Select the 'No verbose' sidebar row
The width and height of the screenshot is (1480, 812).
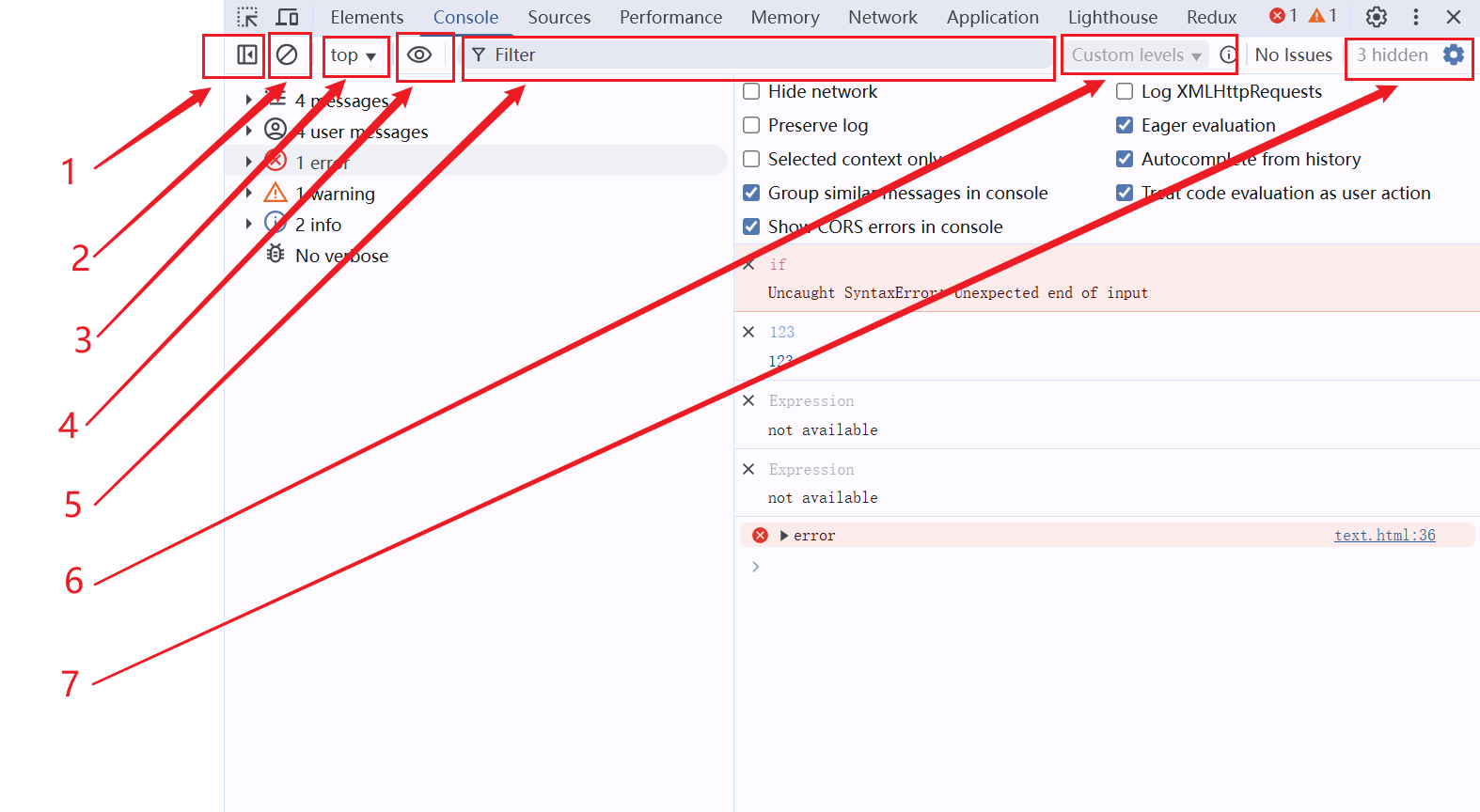pos(476,255)
